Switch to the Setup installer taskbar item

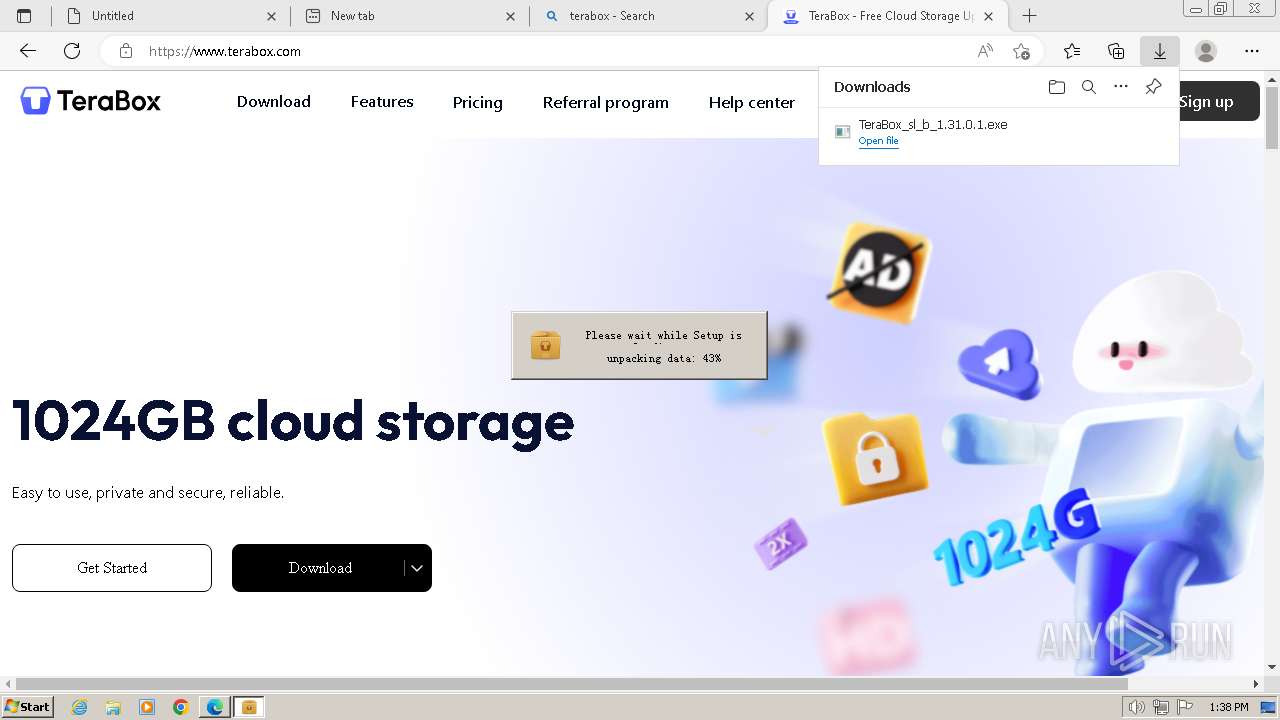(249, 707)
